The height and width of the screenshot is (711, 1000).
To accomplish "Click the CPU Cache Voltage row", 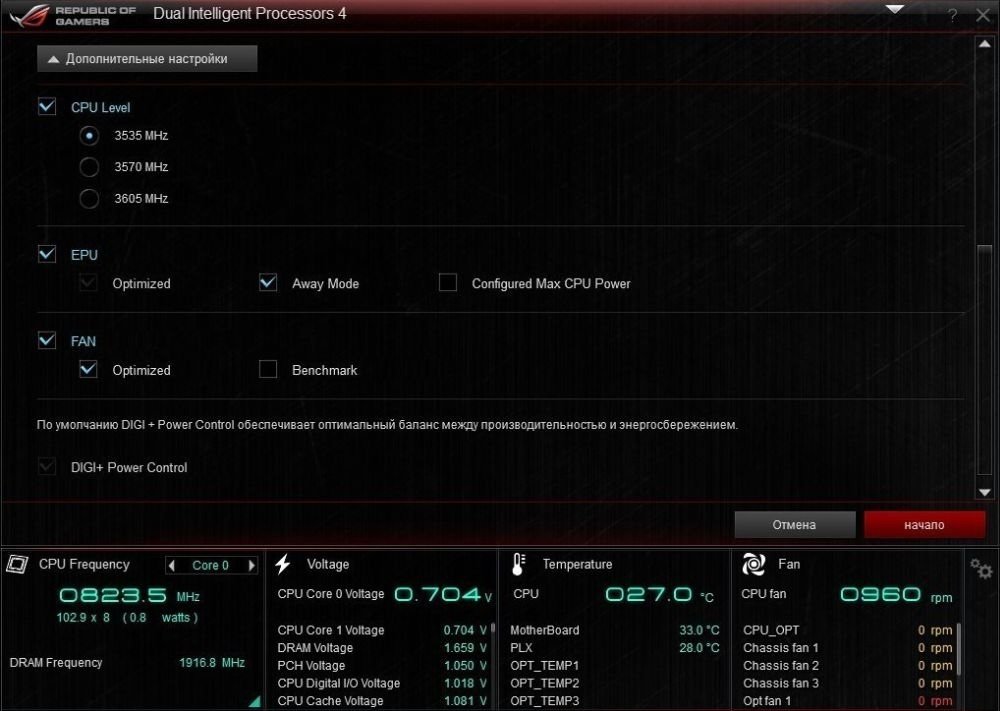I will (x=382, y=701).
